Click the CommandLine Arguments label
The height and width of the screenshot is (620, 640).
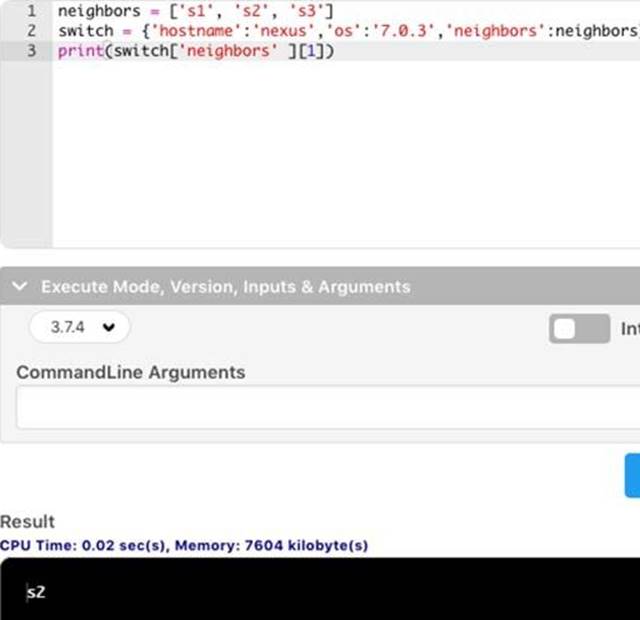[x=130, y=372]
